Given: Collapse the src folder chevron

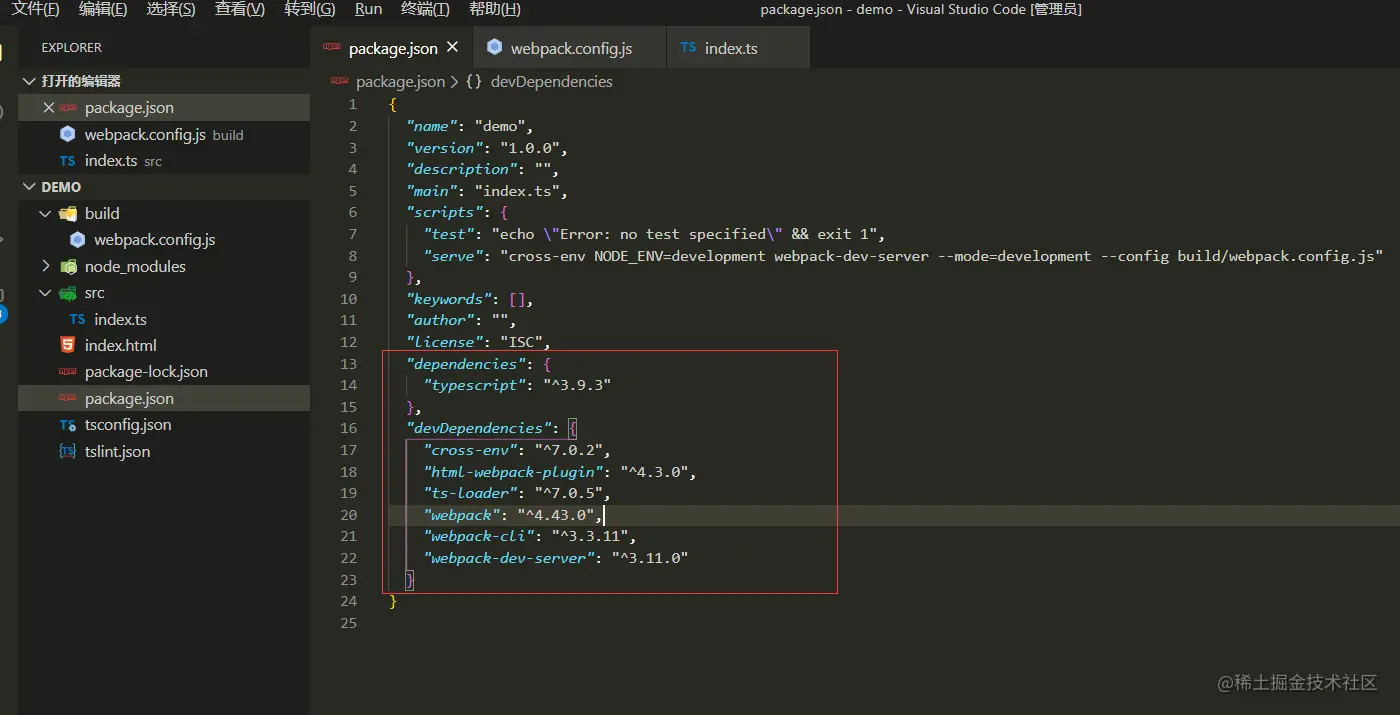Looking at the screenshot, I should pos(45,293).
